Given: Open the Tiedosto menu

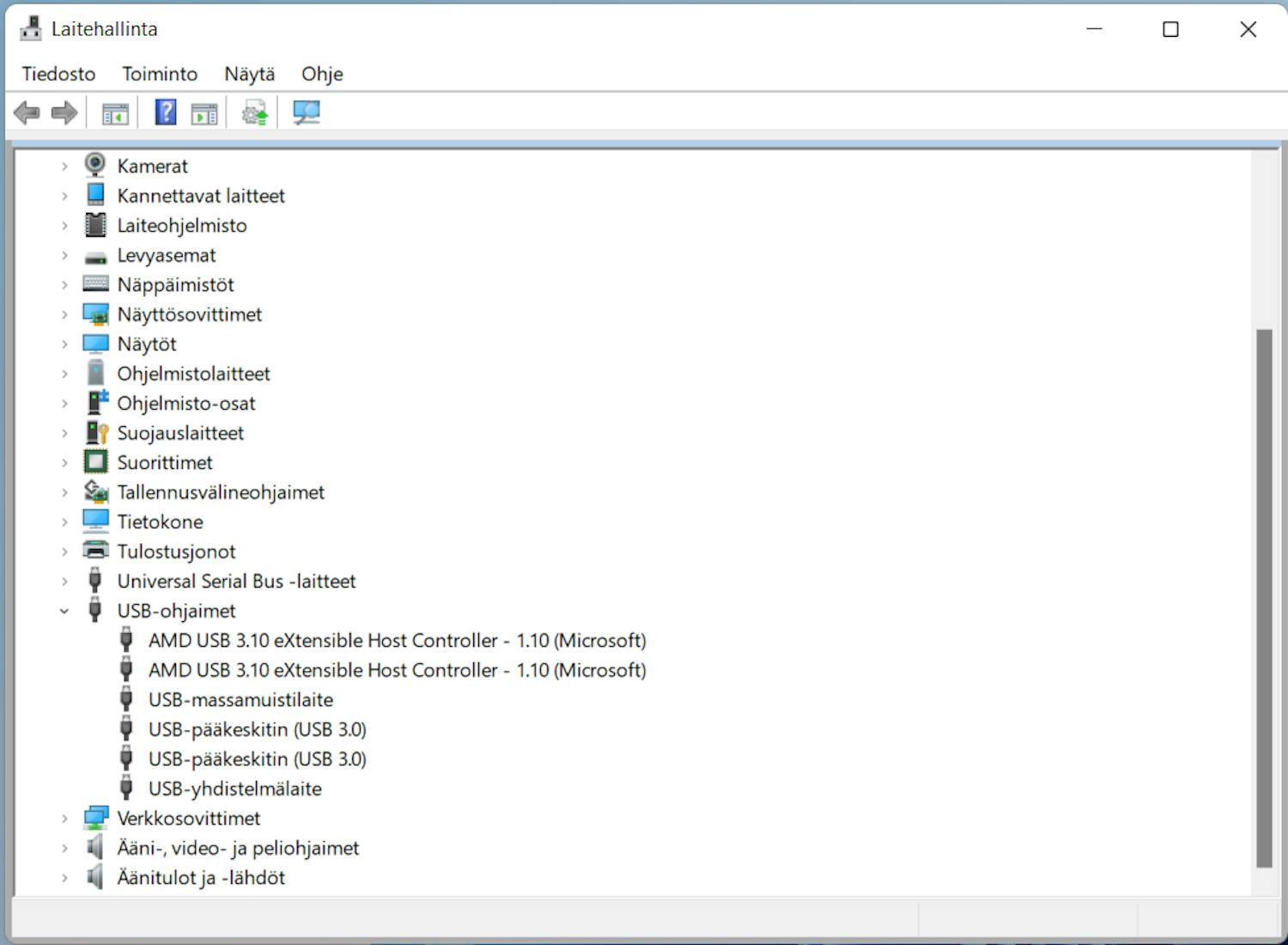Looking at the screenshot, I should pos(58,74).
